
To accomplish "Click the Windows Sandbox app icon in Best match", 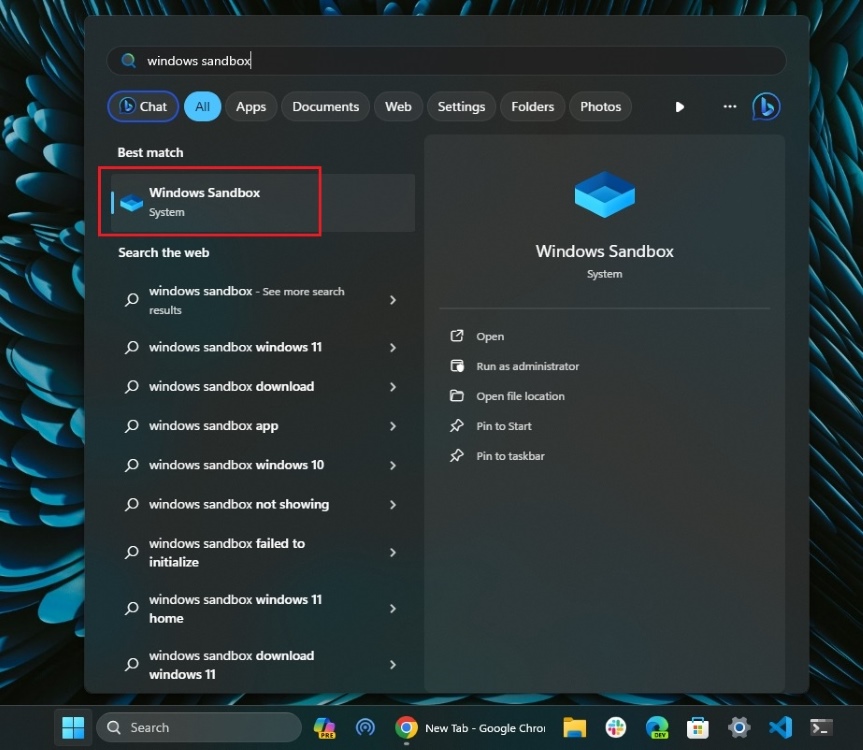I will (131, 201).
